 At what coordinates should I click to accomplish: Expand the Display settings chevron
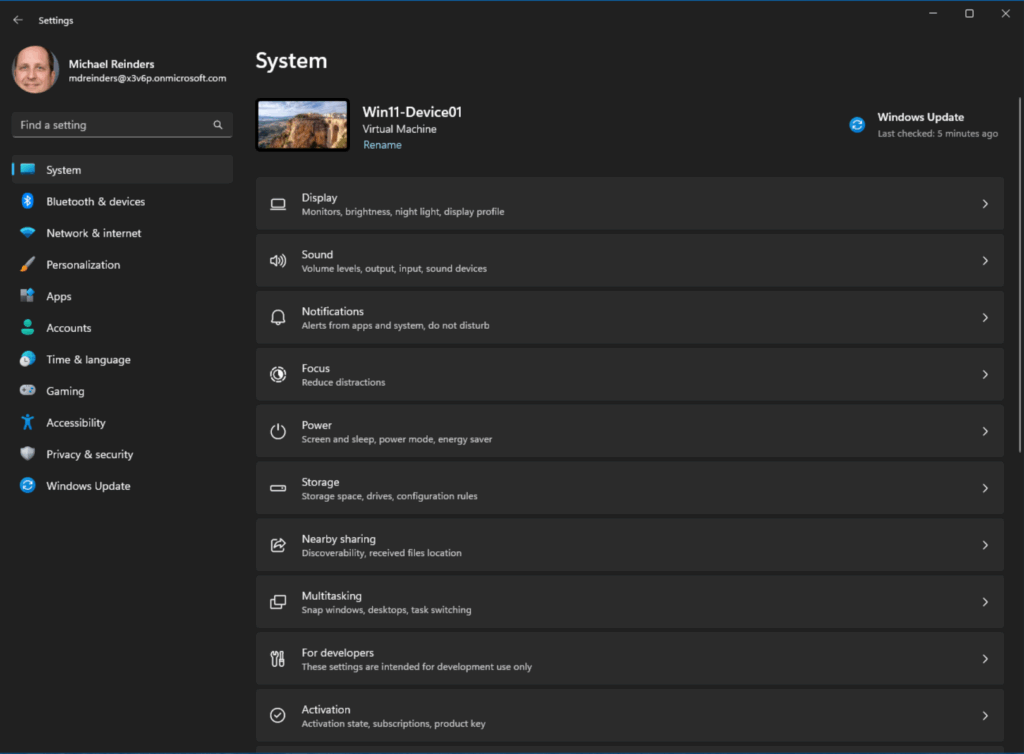pyautogui.click(x=985, y=204)
